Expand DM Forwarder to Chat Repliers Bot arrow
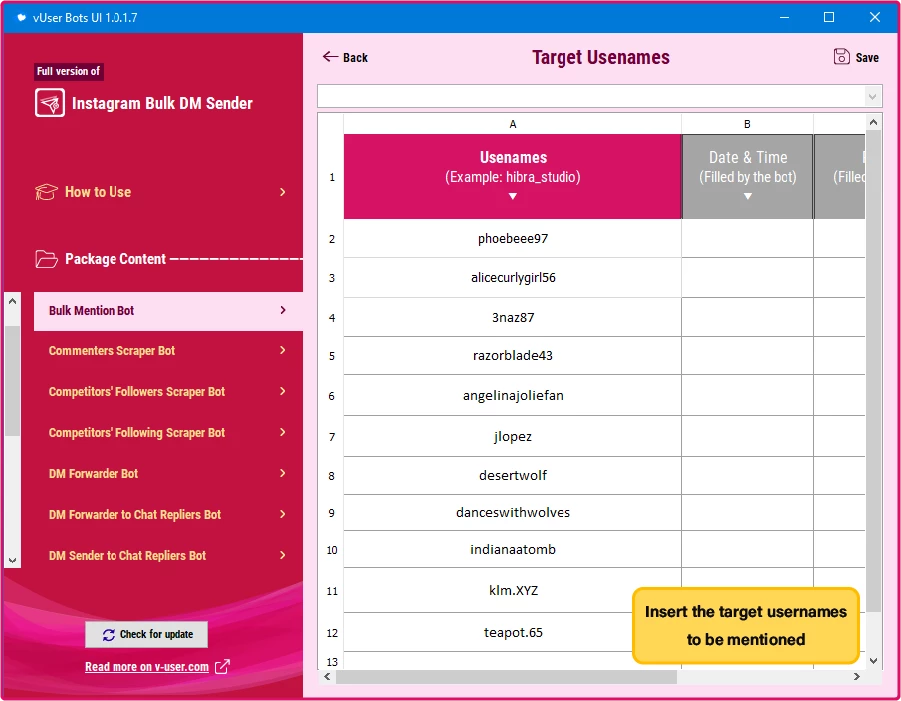Viewport: 901px width, 701px height. [x=283, y=514]
